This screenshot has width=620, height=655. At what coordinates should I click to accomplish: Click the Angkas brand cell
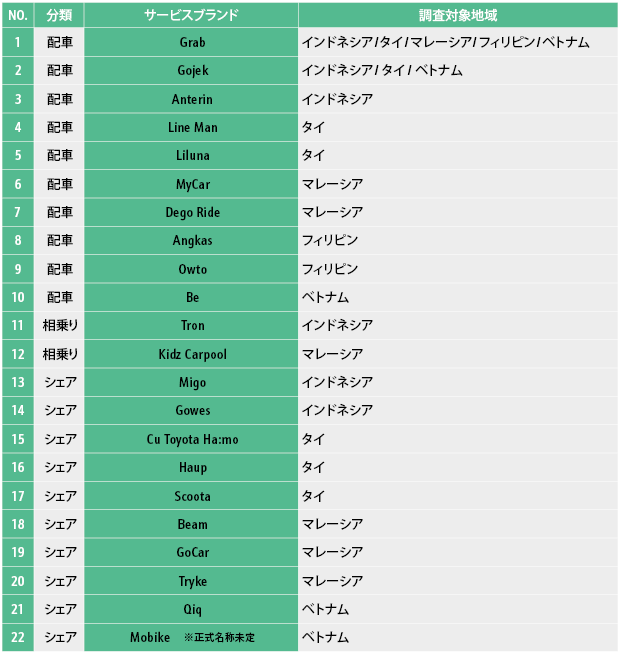[x=192, y=240]
